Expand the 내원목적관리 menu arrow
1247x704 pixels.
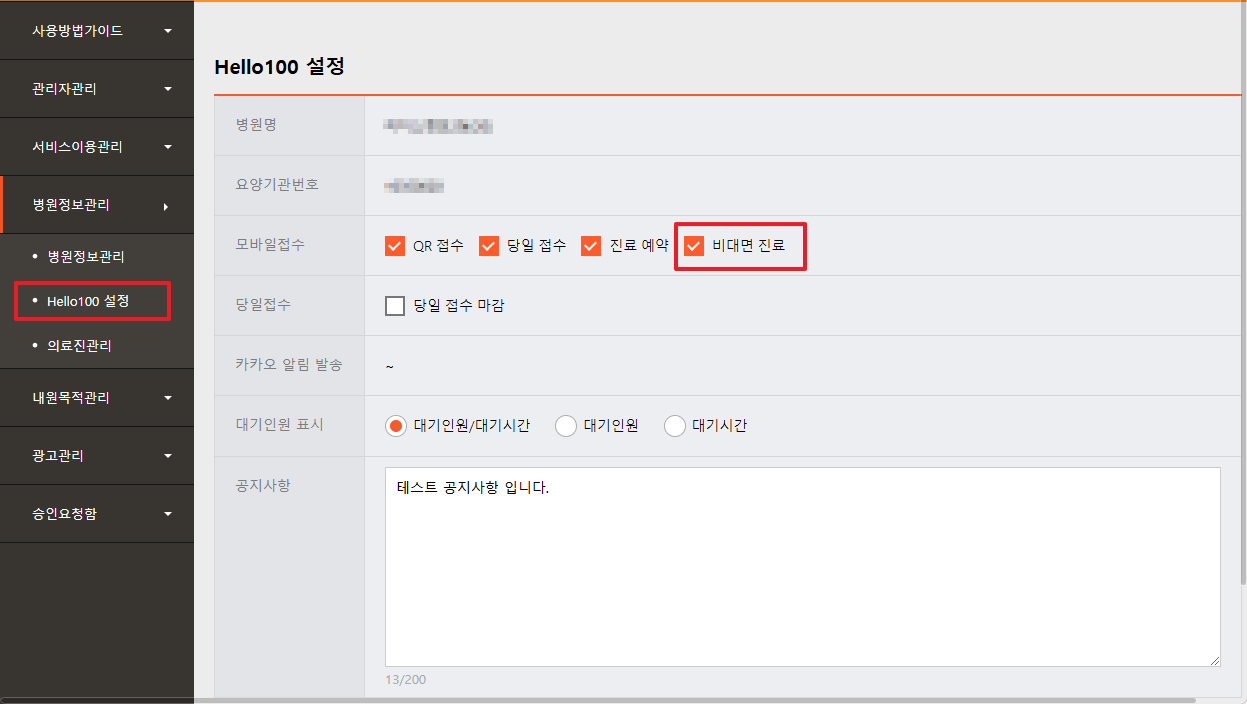click(x=168, y=398)
